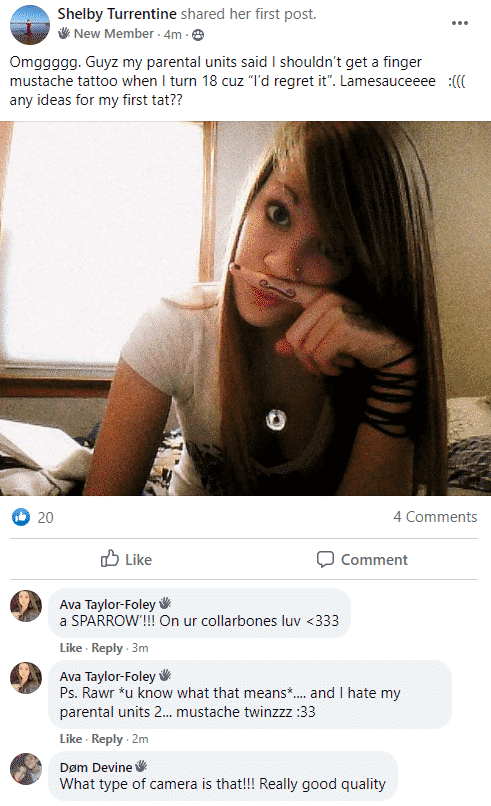Reply to the mustache twinzzz comment
This screenshot has height=806, width=491.
tap(107, 739)
